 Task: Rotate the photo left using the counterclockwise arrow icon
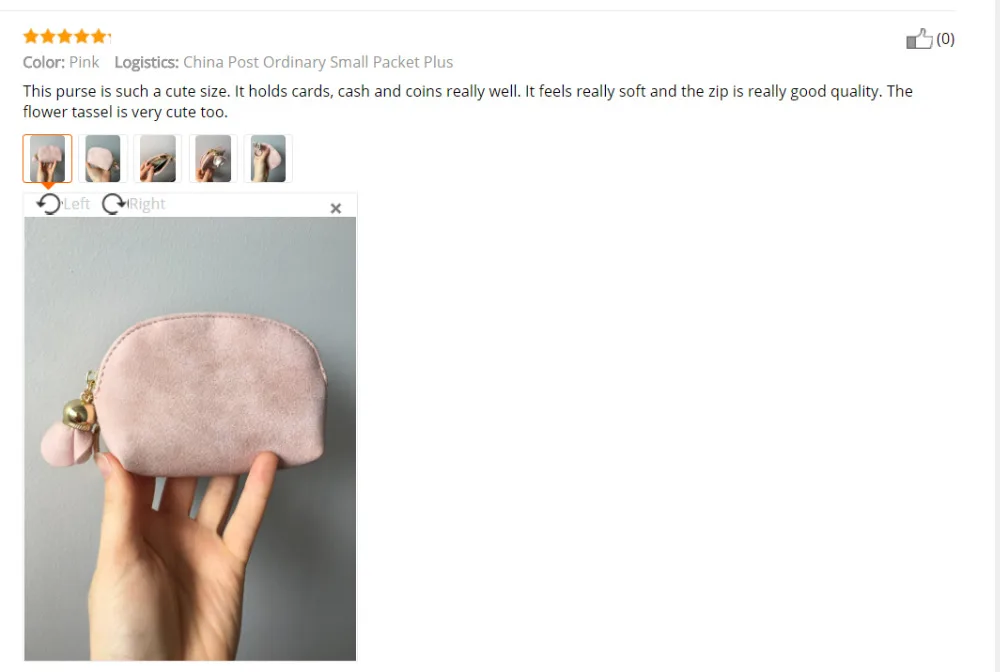coord(48,204)
